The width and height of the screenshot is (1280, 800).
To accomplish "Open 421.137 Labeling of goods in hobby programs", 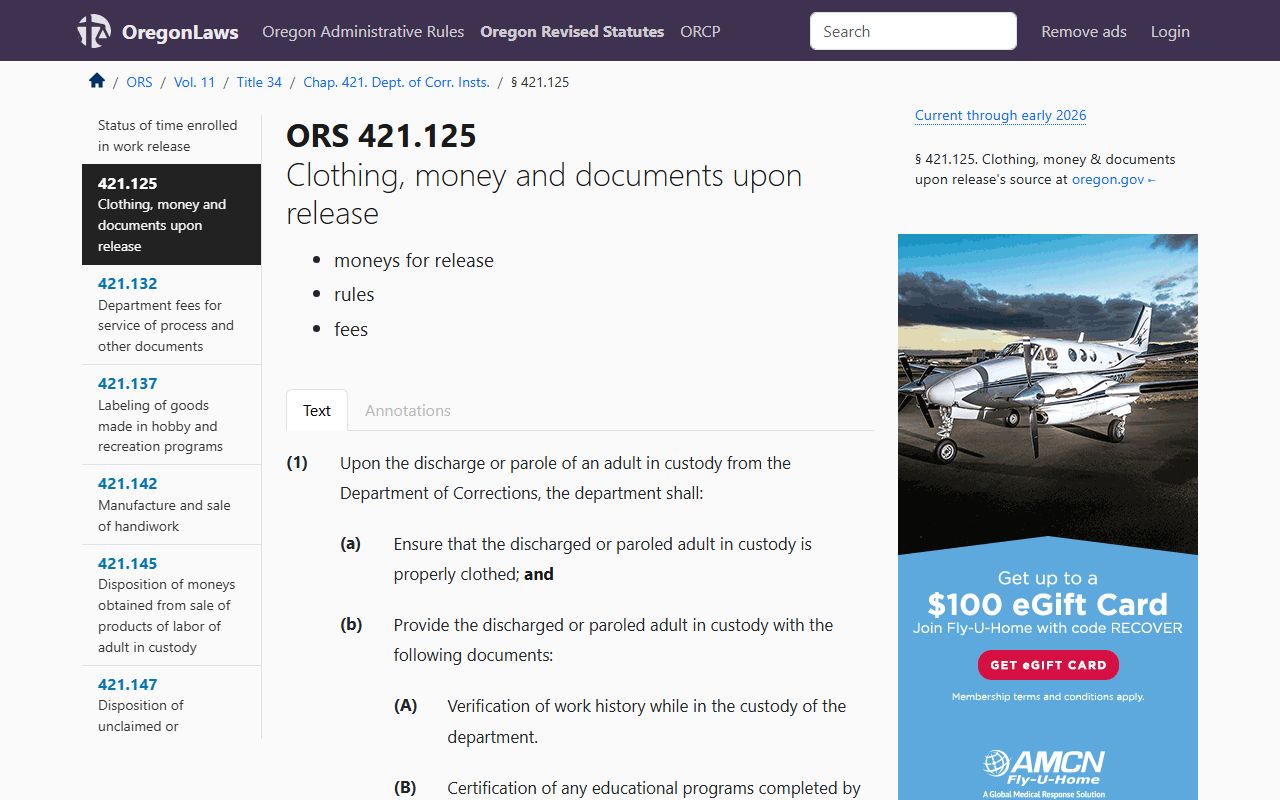I will coord(171,414).
